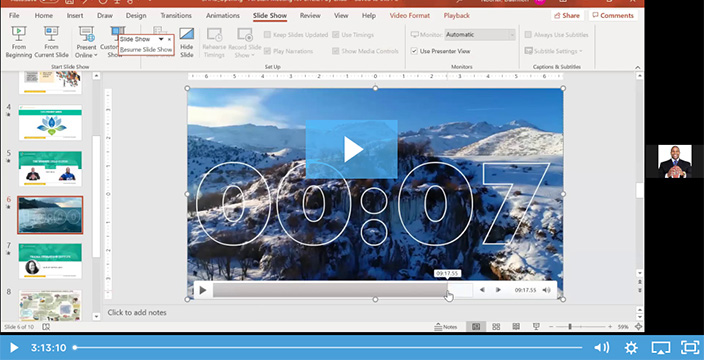Open the Slide Show floating toolbar dropdown arrow
Screen dimensions: 704x360
(x=161, y=40)
